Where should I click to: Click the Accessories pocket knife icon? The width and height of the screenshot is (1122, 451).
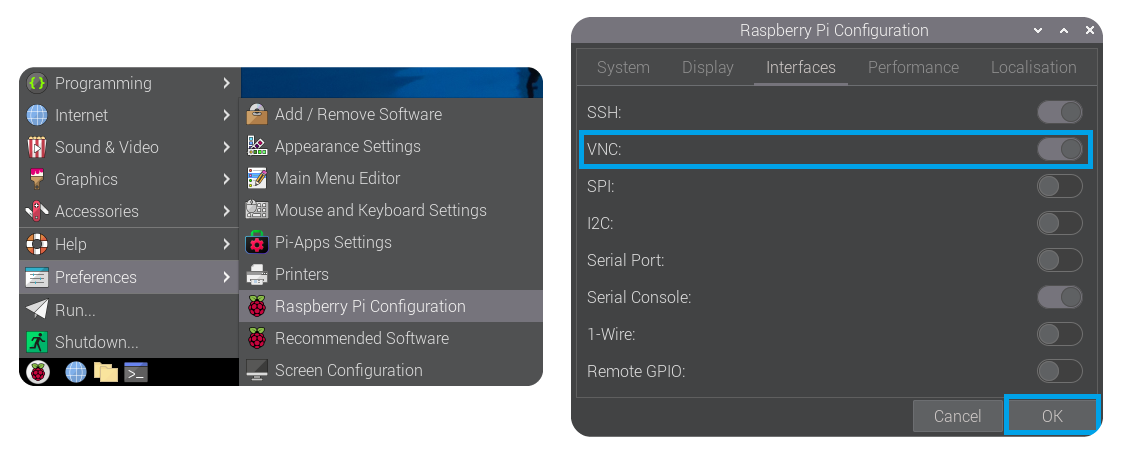36,211
